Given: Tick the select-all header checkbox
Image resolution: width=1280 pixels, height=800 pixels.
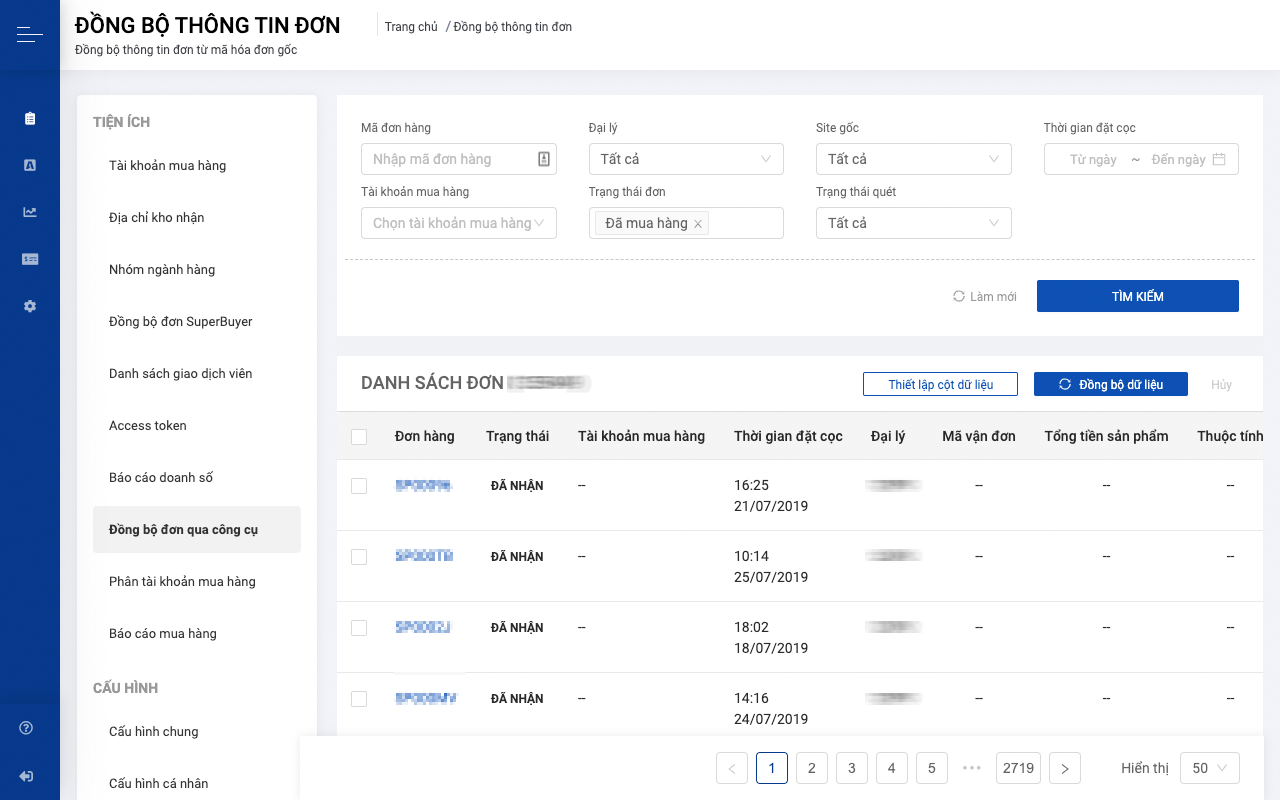Looking at the screenshot, I should pyautogui.click(x=359, y=437).
